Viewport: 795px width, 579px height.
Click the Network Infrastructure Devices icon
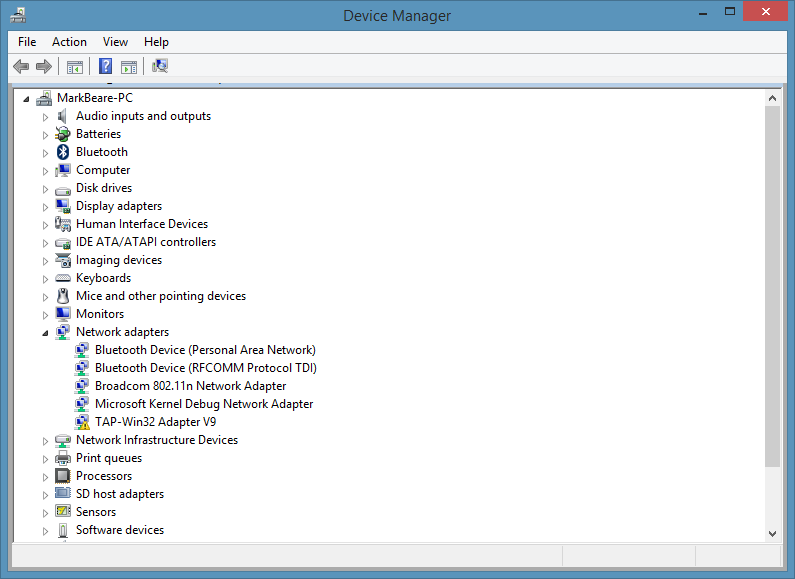tap(63, 441)
